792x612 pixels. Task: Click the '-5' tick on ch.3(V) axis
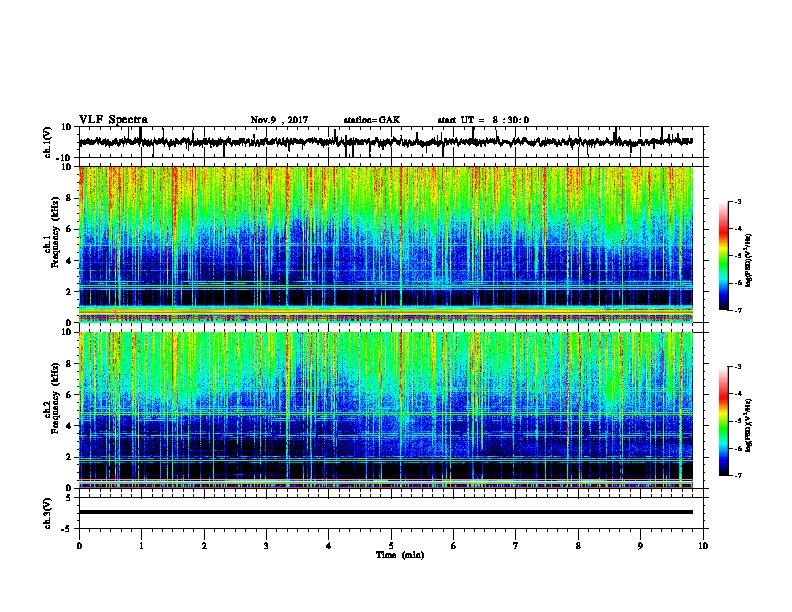pyautogui.click(x=68, y=529)
